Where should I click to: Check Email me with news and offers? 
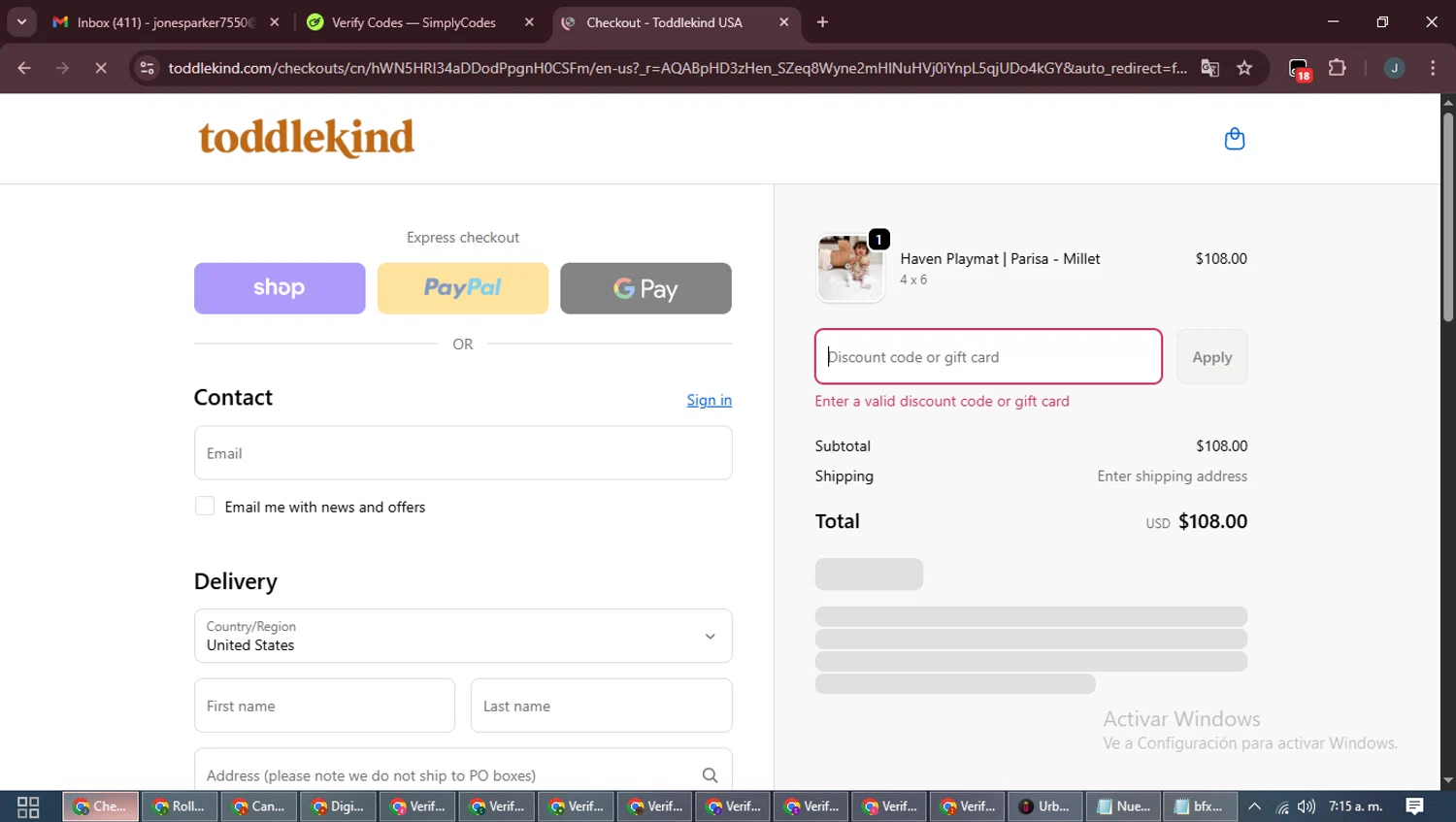point(205,506)
